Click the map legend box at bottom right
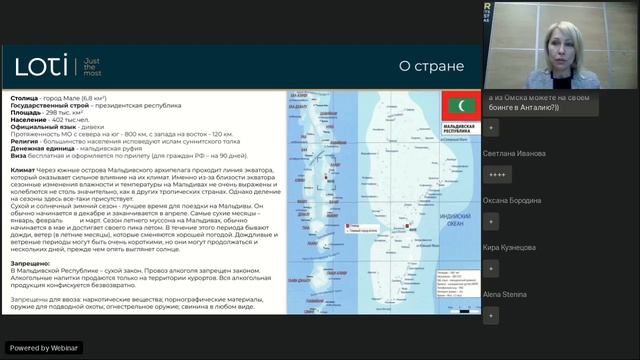The width and height of the screenshot is (640, 360). (x=458, y=284)
